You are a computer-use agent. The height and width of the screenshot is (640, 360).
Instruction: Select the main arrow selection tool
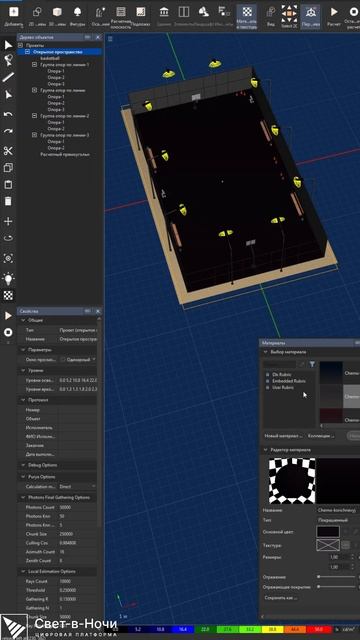[x=8, y=45]
